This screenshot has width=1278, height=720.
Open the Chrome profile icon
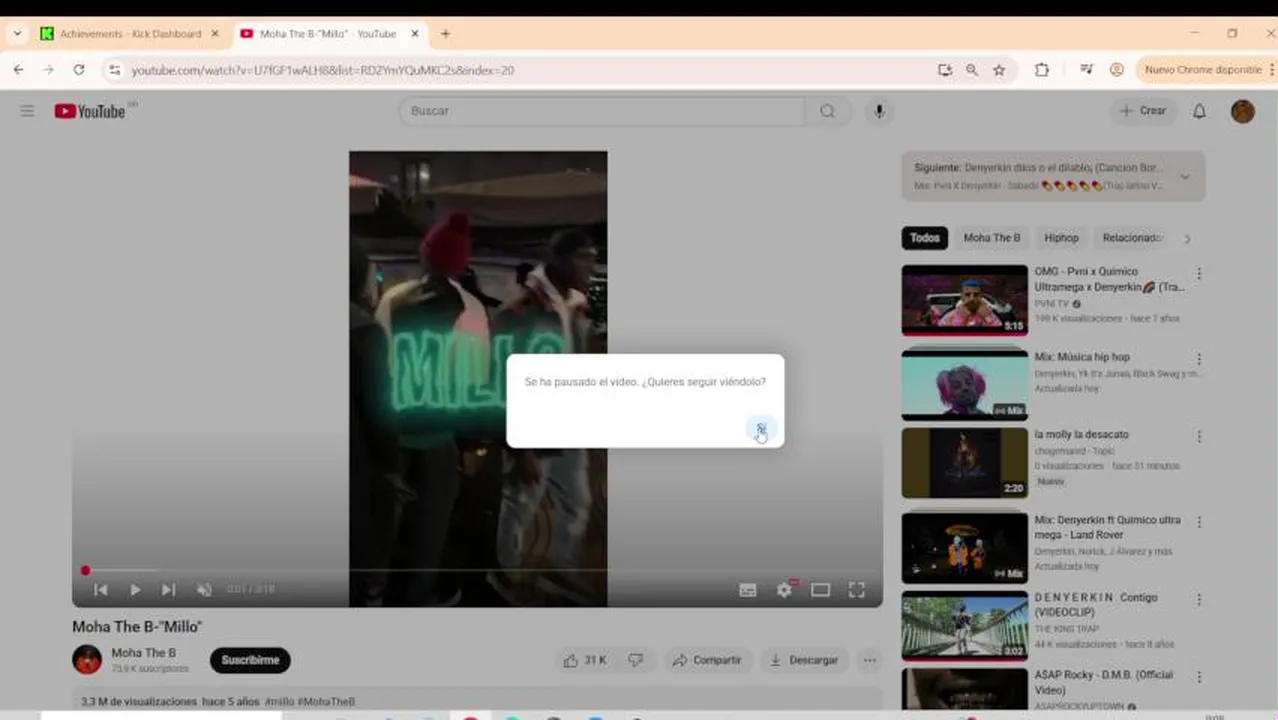[1117, 70]
